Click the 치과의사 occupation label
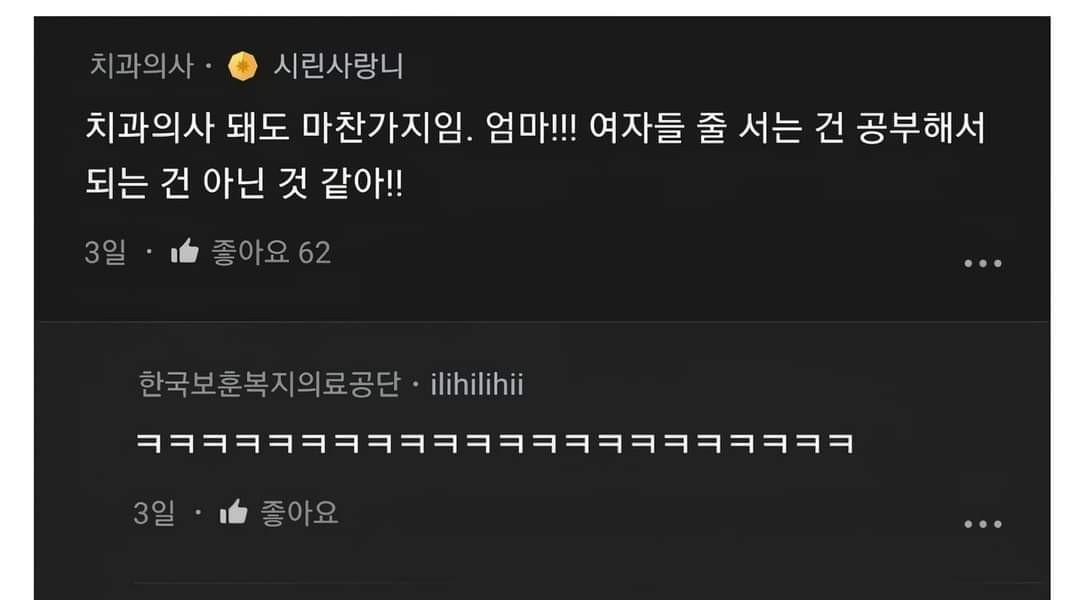 tap(141, 67)
